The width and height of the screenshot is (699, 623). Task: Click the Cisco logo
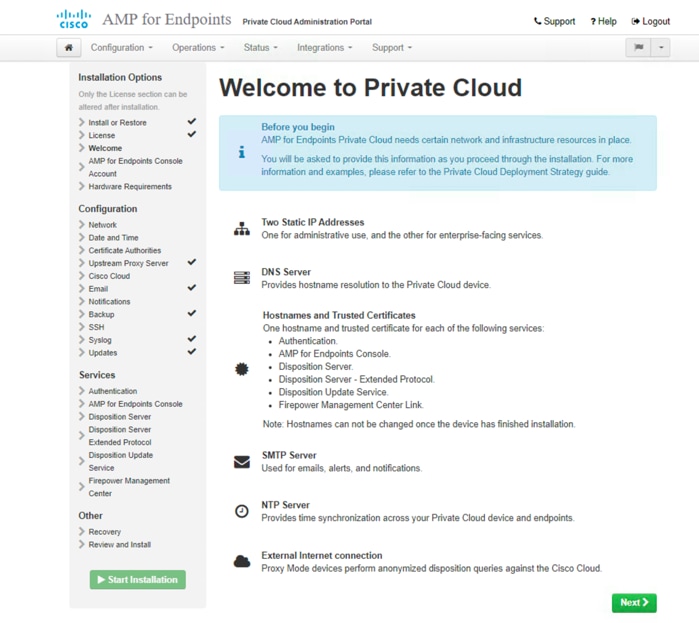[x=74, y=20]
